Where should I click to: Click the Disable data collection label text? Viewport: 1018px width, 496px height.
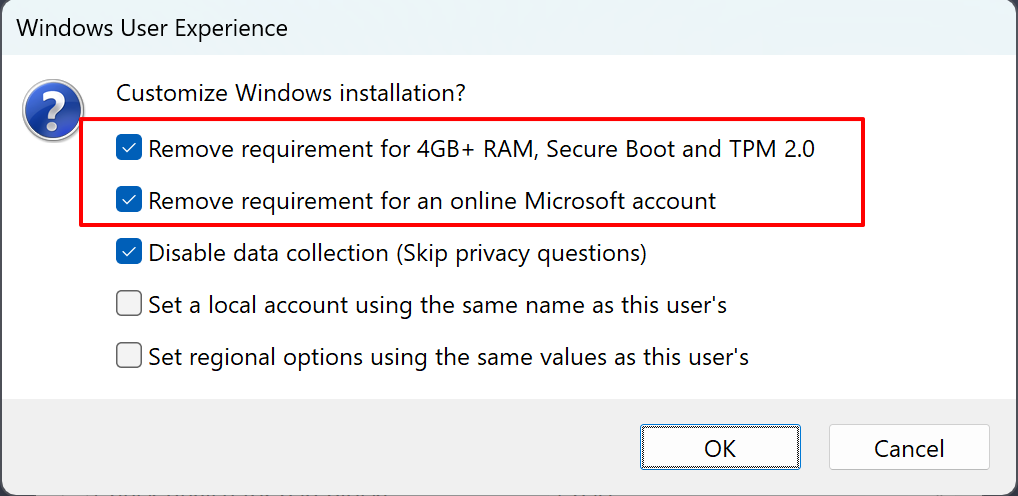pyautogui.click(x=270, y=253)
